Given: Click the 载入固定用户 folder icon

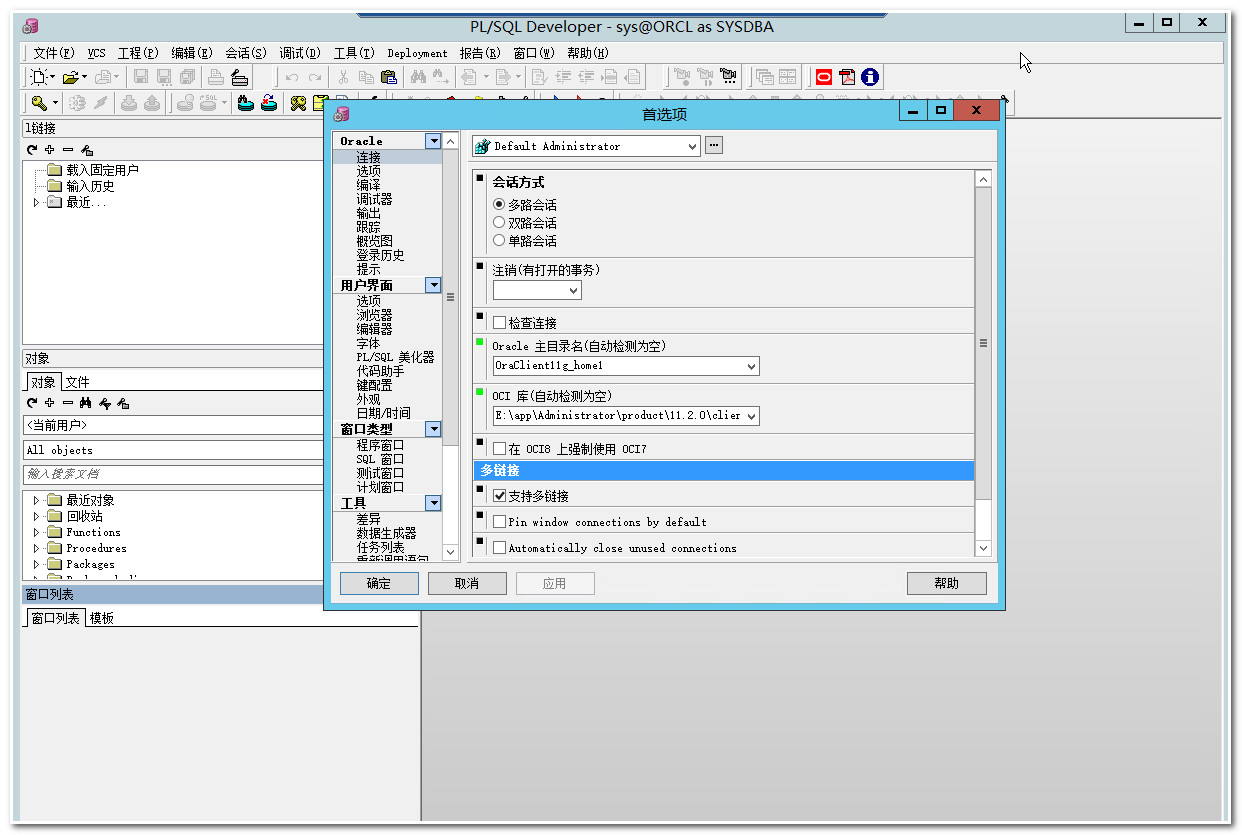Looking at the screenshot, I should (x=54, y=170).
